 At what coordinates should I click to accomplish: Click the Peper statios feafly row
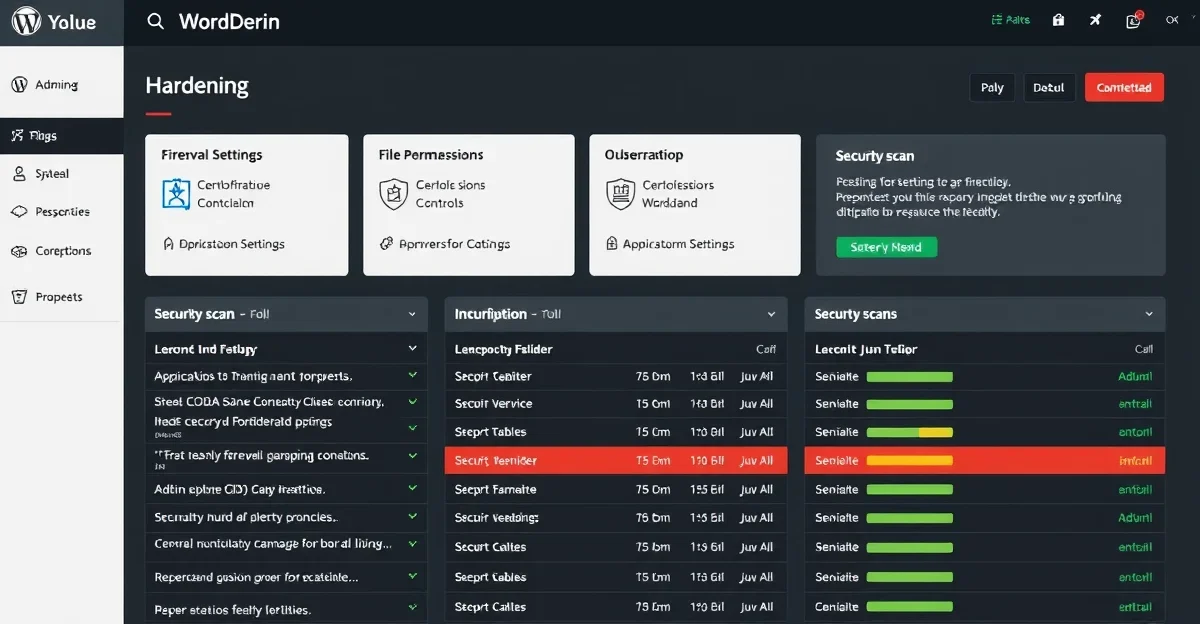[286, 609]
